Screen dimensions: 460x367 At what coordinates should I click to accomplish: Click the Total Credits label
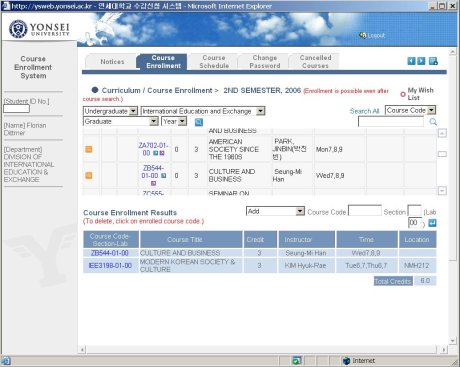pos(393,281)
